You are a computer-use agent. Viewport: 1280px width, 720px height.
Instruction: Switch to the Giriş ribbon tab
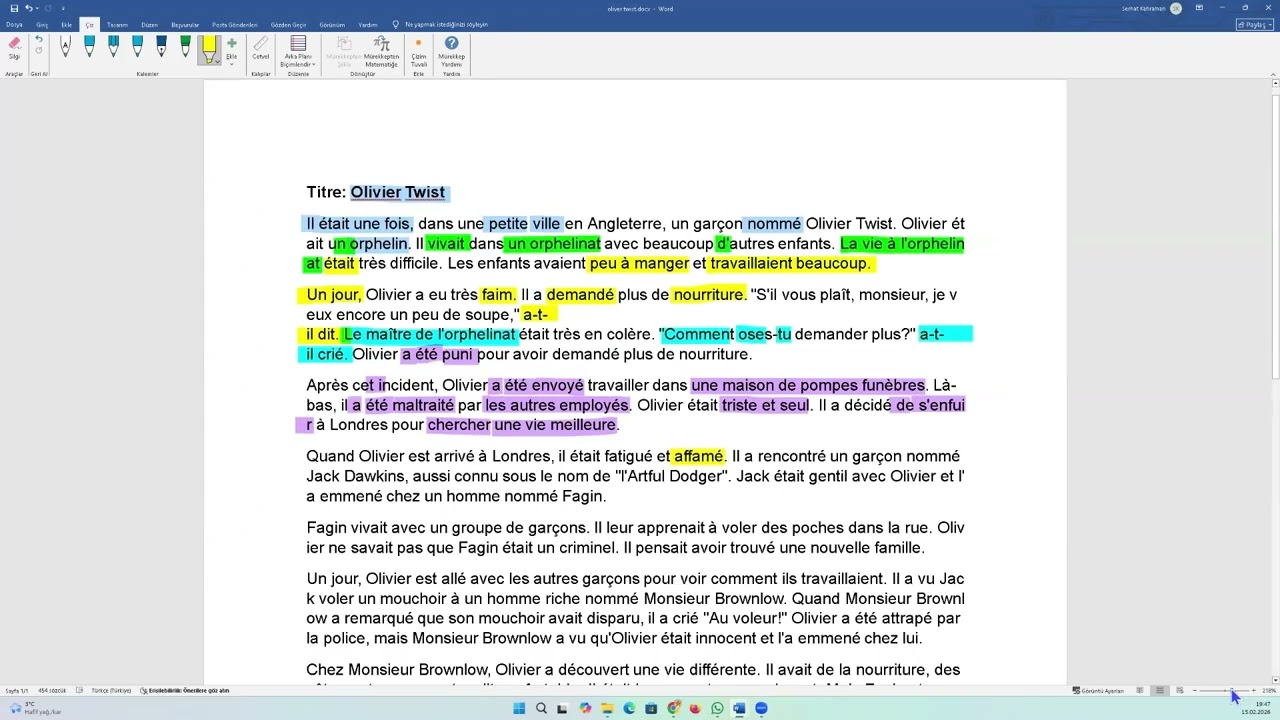pos(42,24)
